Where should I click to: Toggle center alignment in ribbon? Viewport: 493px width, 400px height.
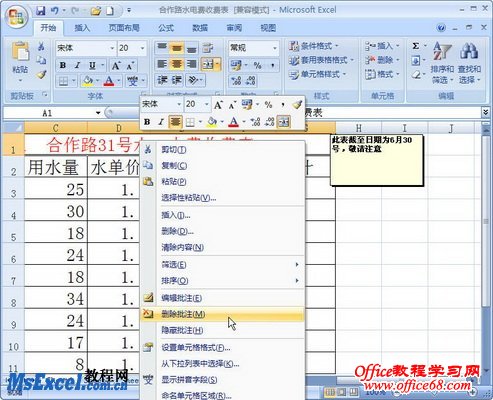(177, 64)
